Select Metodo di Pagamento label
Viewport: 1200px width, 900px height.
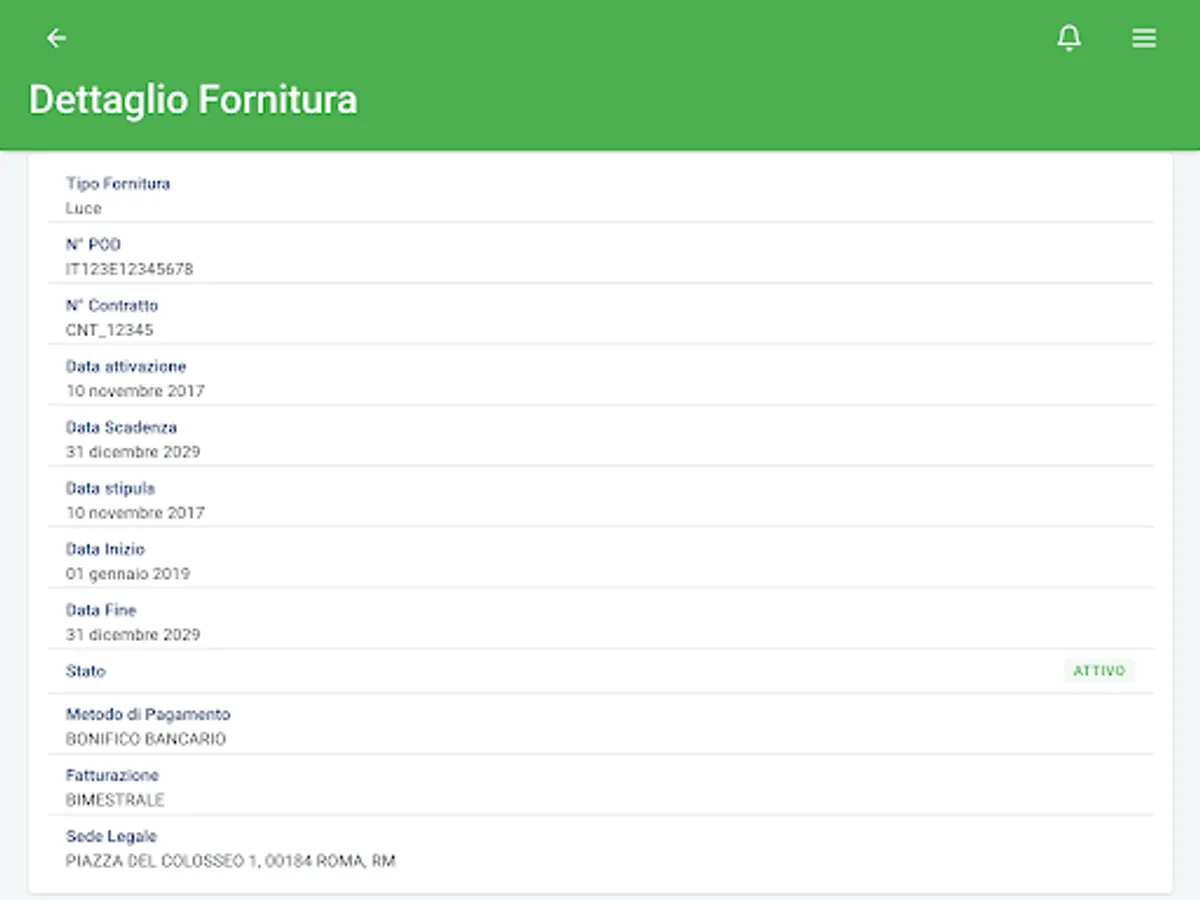[148, 714]
